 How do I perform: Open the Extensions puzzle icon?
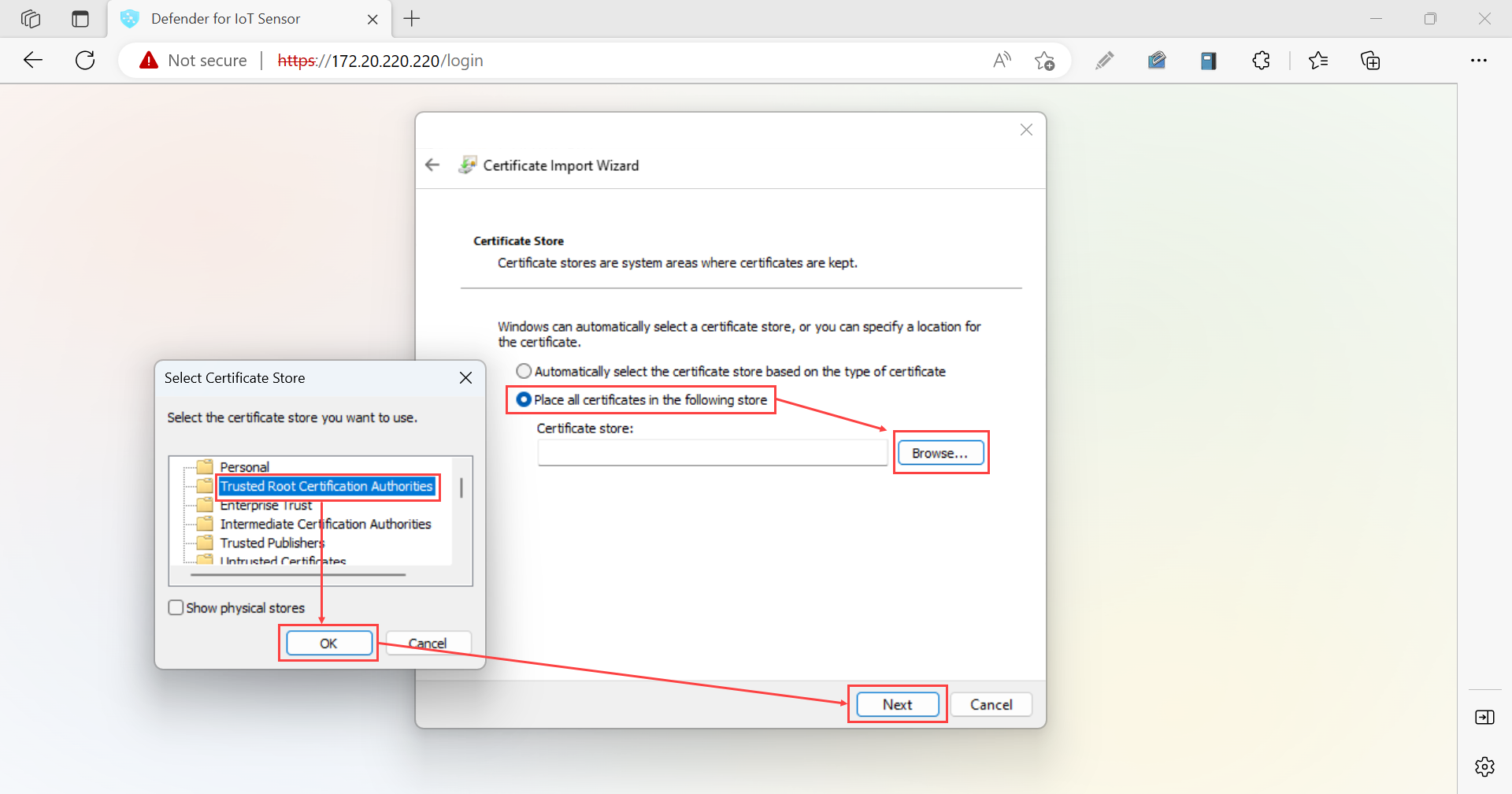click(1261, 60)
